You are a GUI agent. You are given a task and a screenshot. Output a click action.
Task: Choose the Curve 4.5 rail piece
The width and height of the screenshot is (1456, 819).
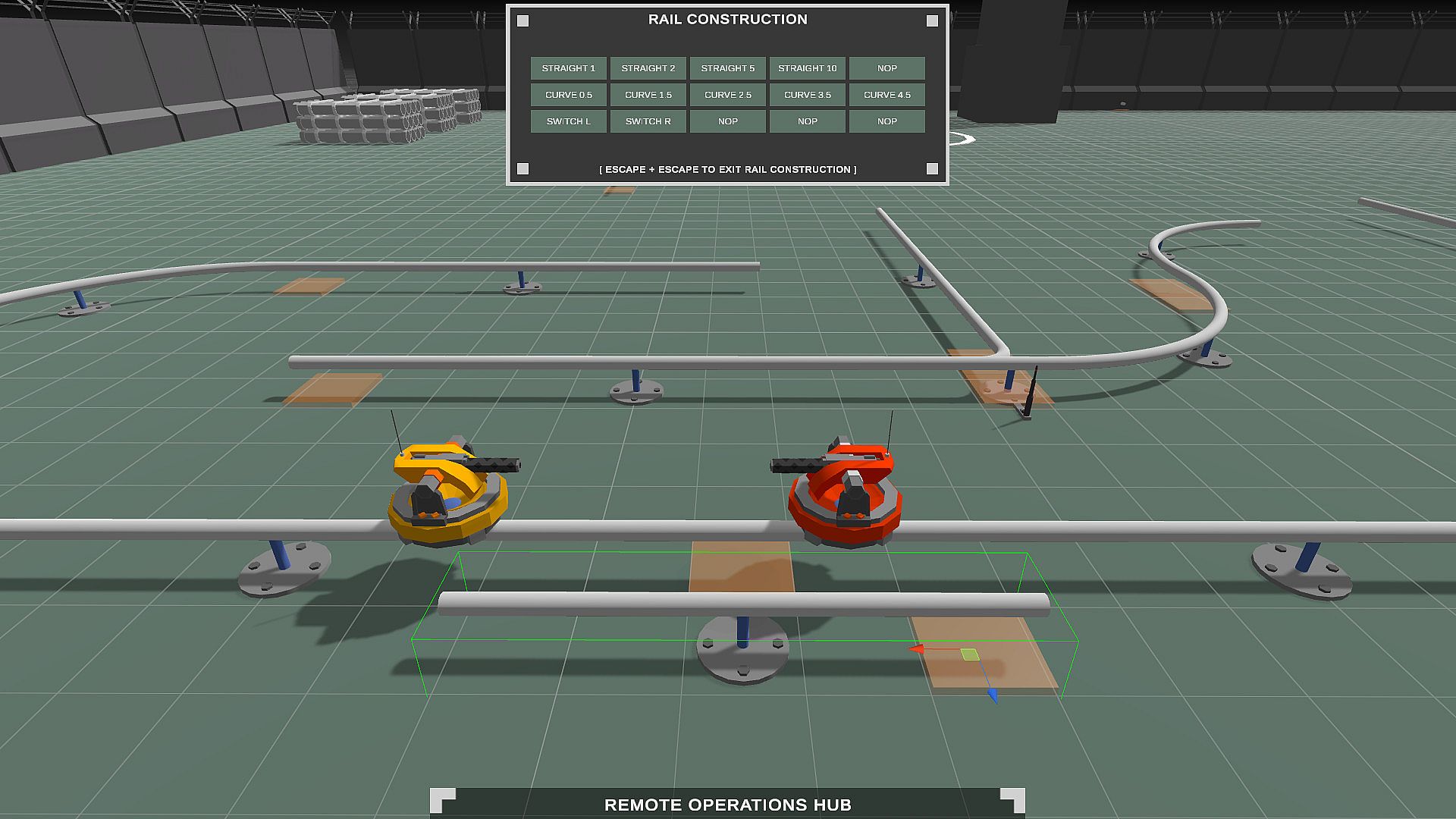coord(886,95)
